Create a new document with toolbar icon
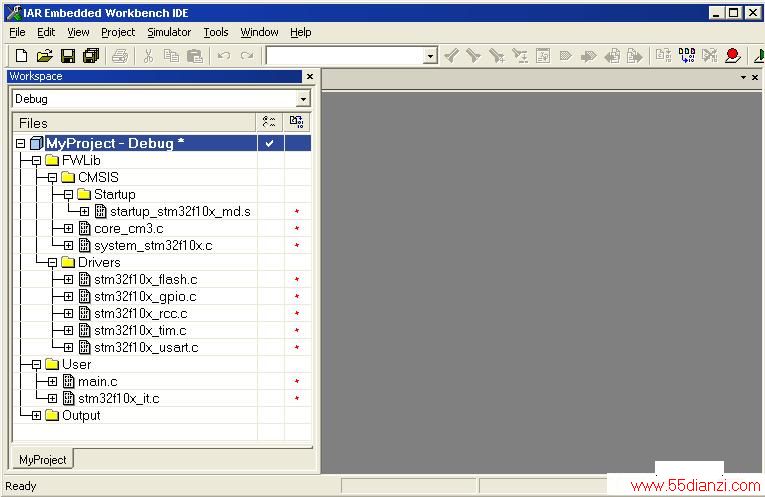 click(x=21, y=56)
